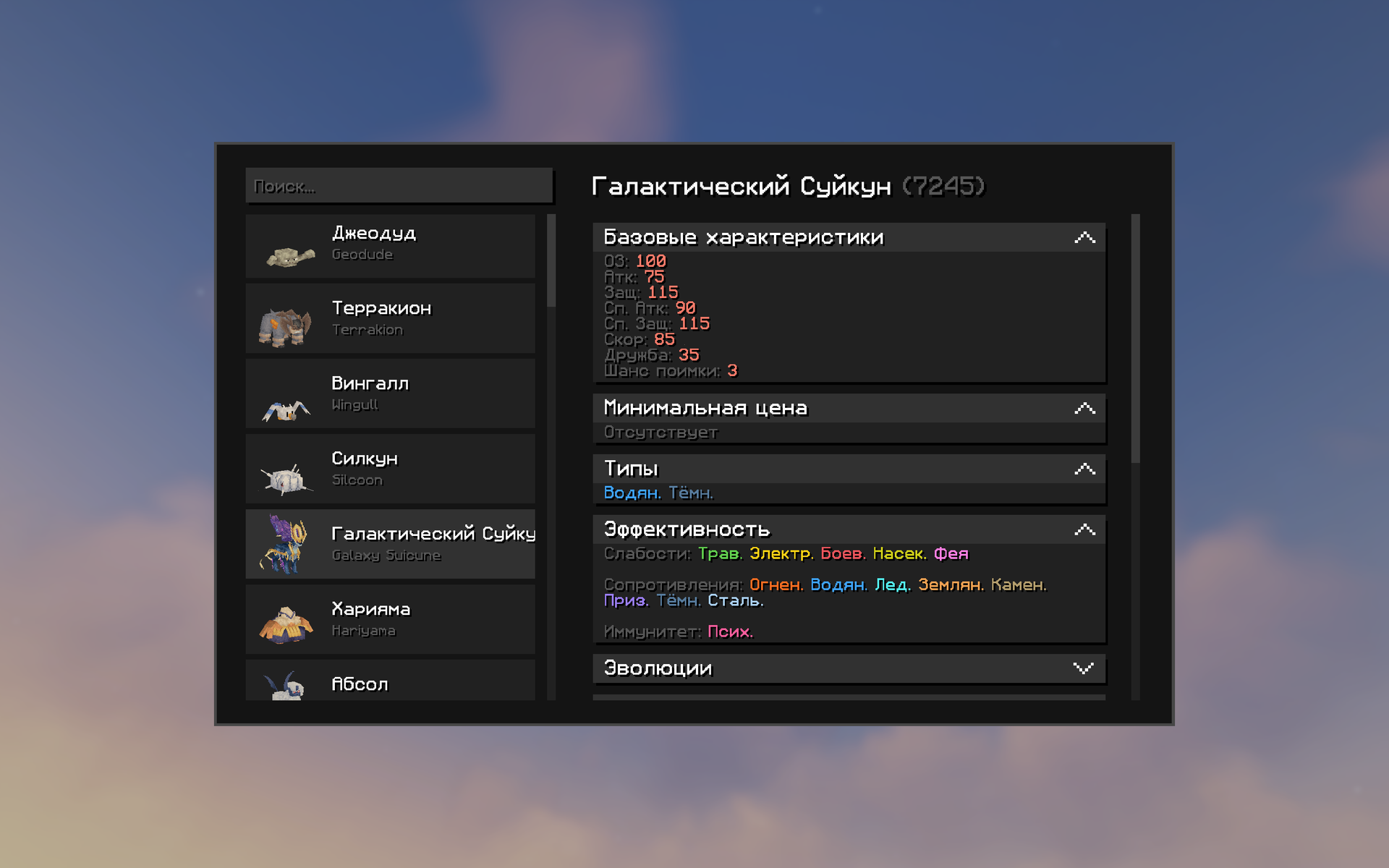Viewport: 1389px width, 868px height.
Task: Collapse the Минимальная цена section arrow
Action: [1084, 408]
